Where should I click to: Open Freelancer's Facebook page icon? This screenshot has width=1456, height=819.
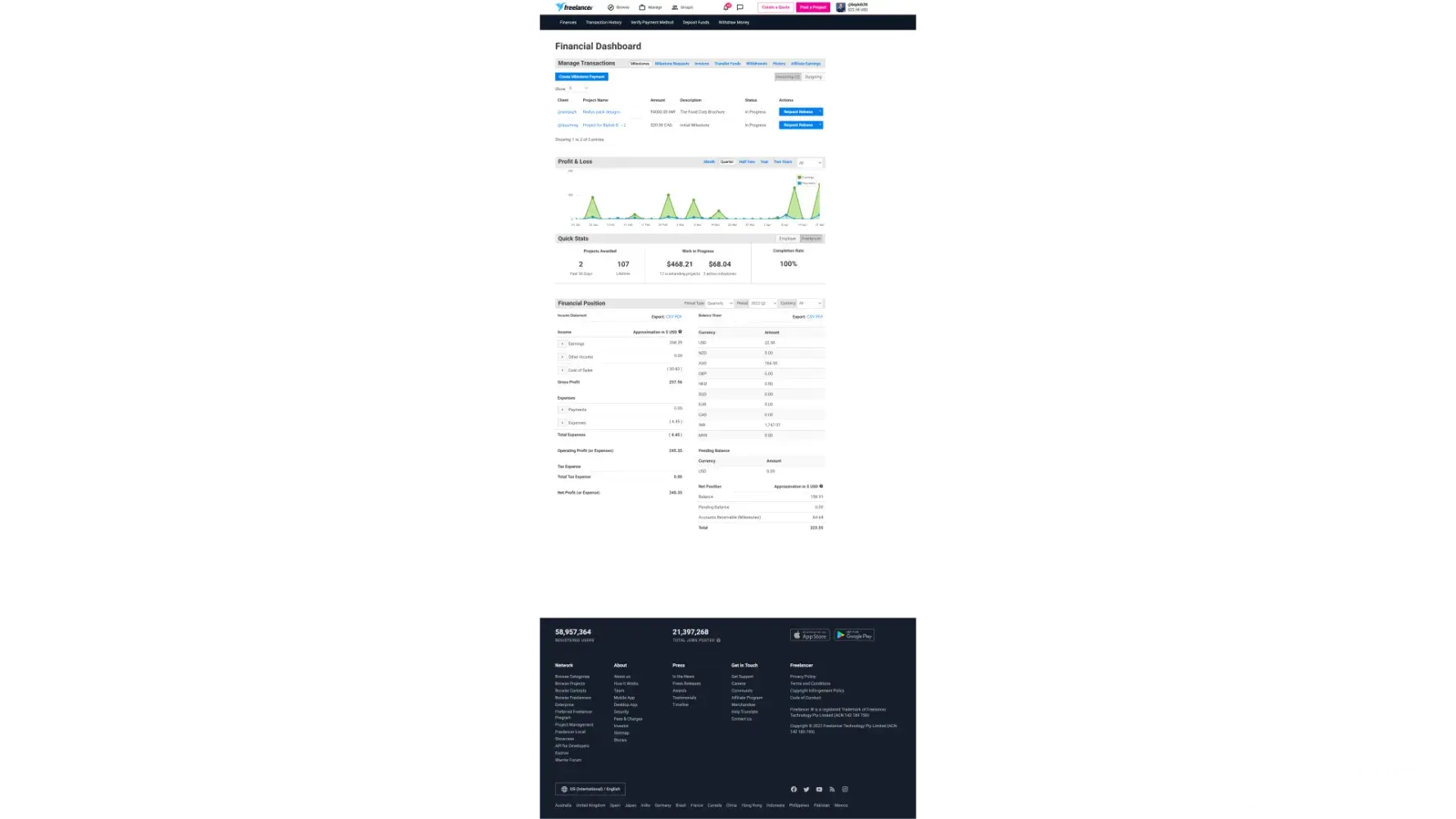794,790
